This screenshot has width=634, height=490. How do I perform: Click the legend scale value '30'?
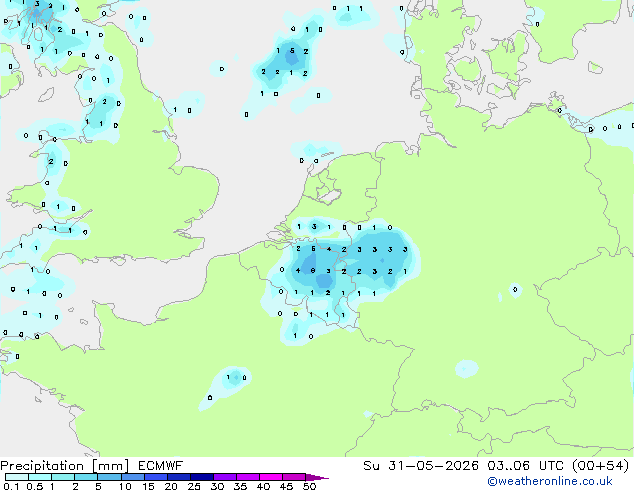pyautogui.click(x=217, y=486)
